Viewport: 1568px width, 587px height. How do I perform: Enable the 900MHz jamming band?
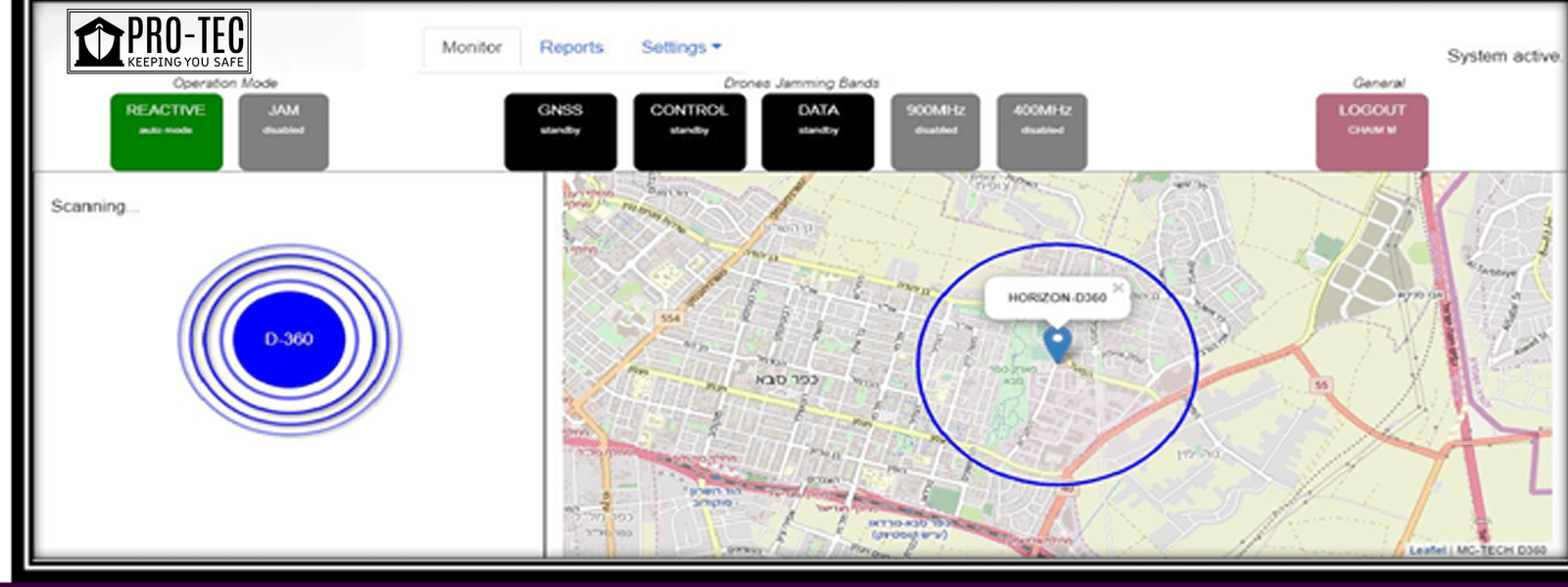point(935,131)
